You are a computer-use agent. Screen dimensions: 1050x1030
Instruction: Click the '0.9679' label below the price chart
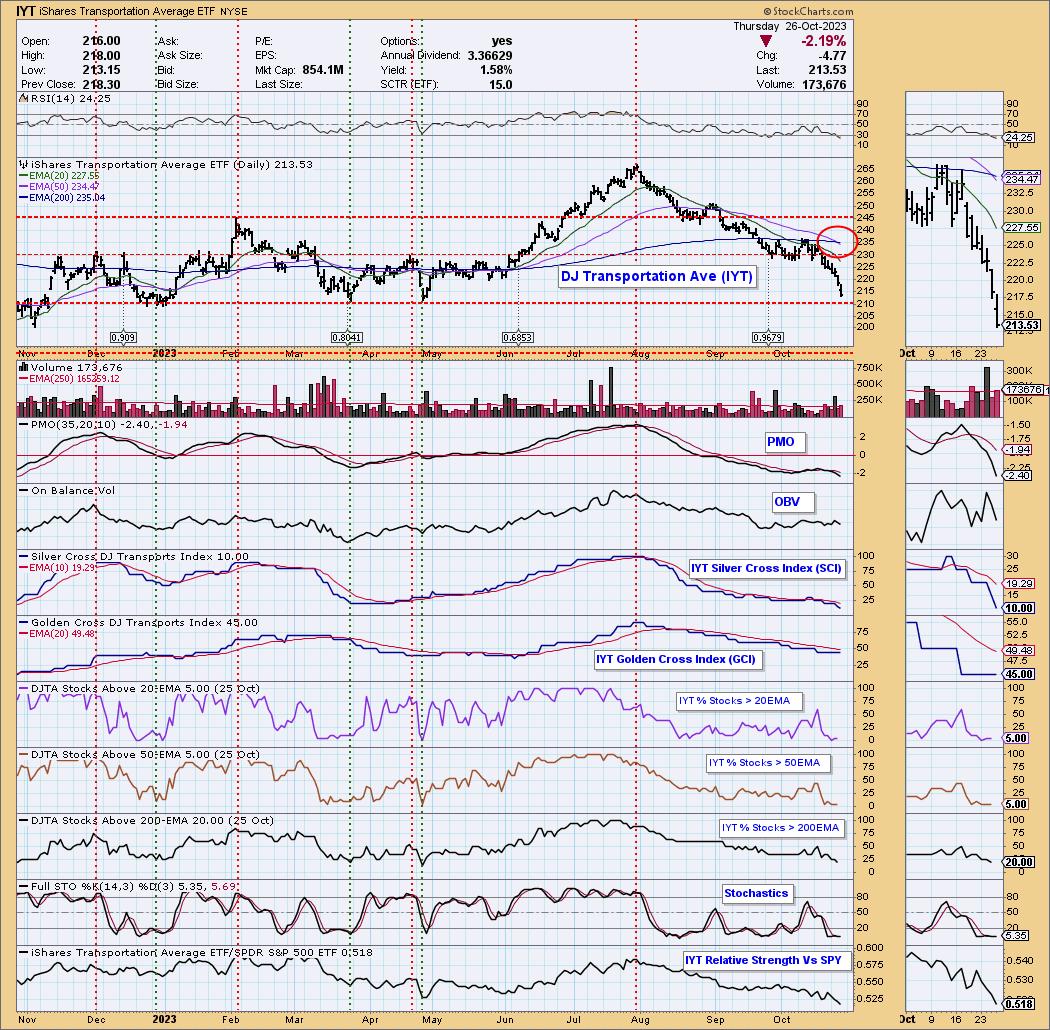pos(767,338)
